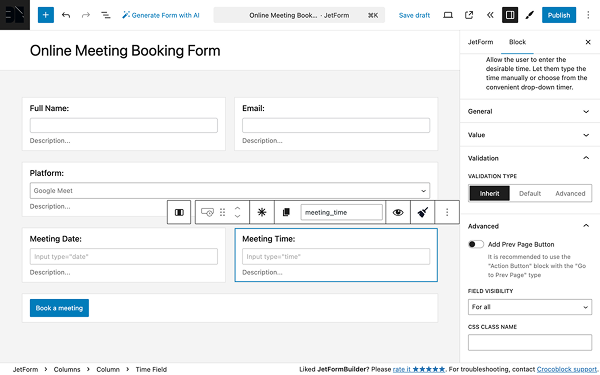Switch to the JetForm tab
This screenshot has width=600, height=375.
point(480,42)
